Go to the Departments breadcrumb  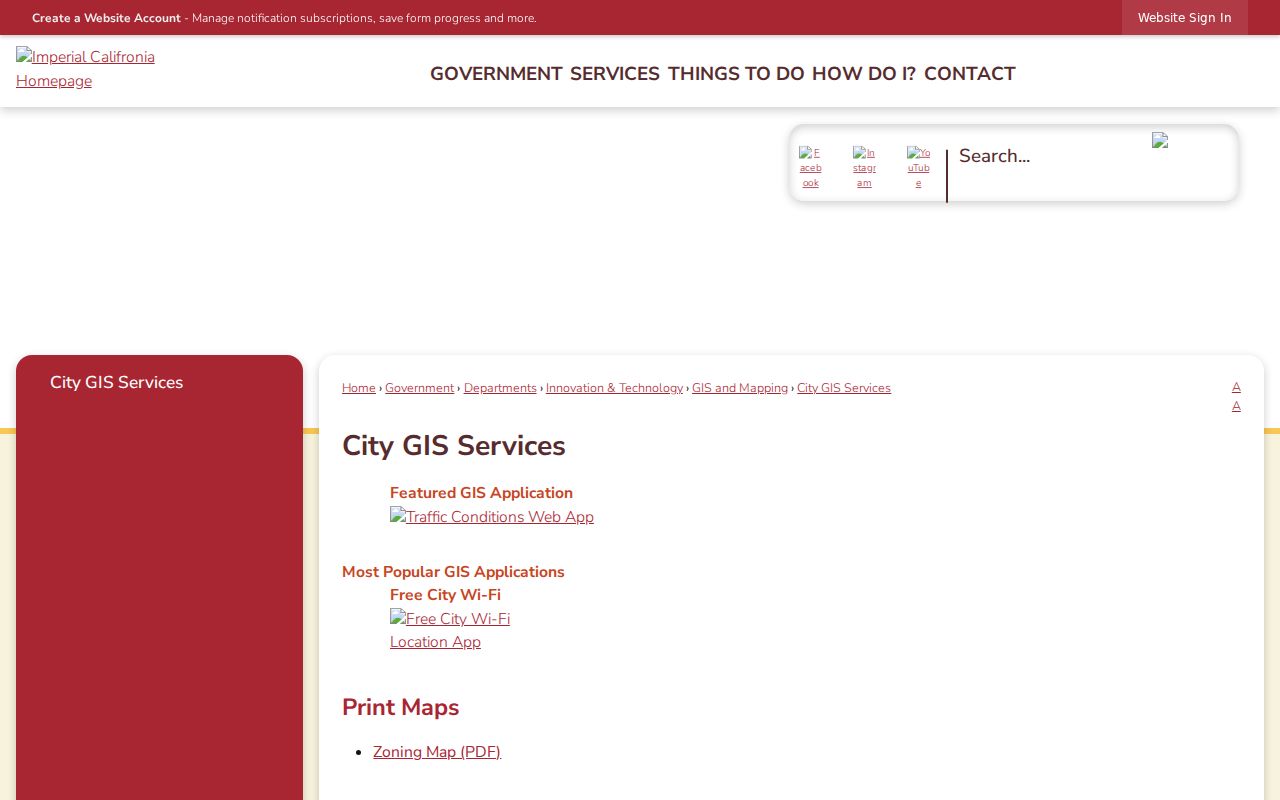click(x=500, y=388)
